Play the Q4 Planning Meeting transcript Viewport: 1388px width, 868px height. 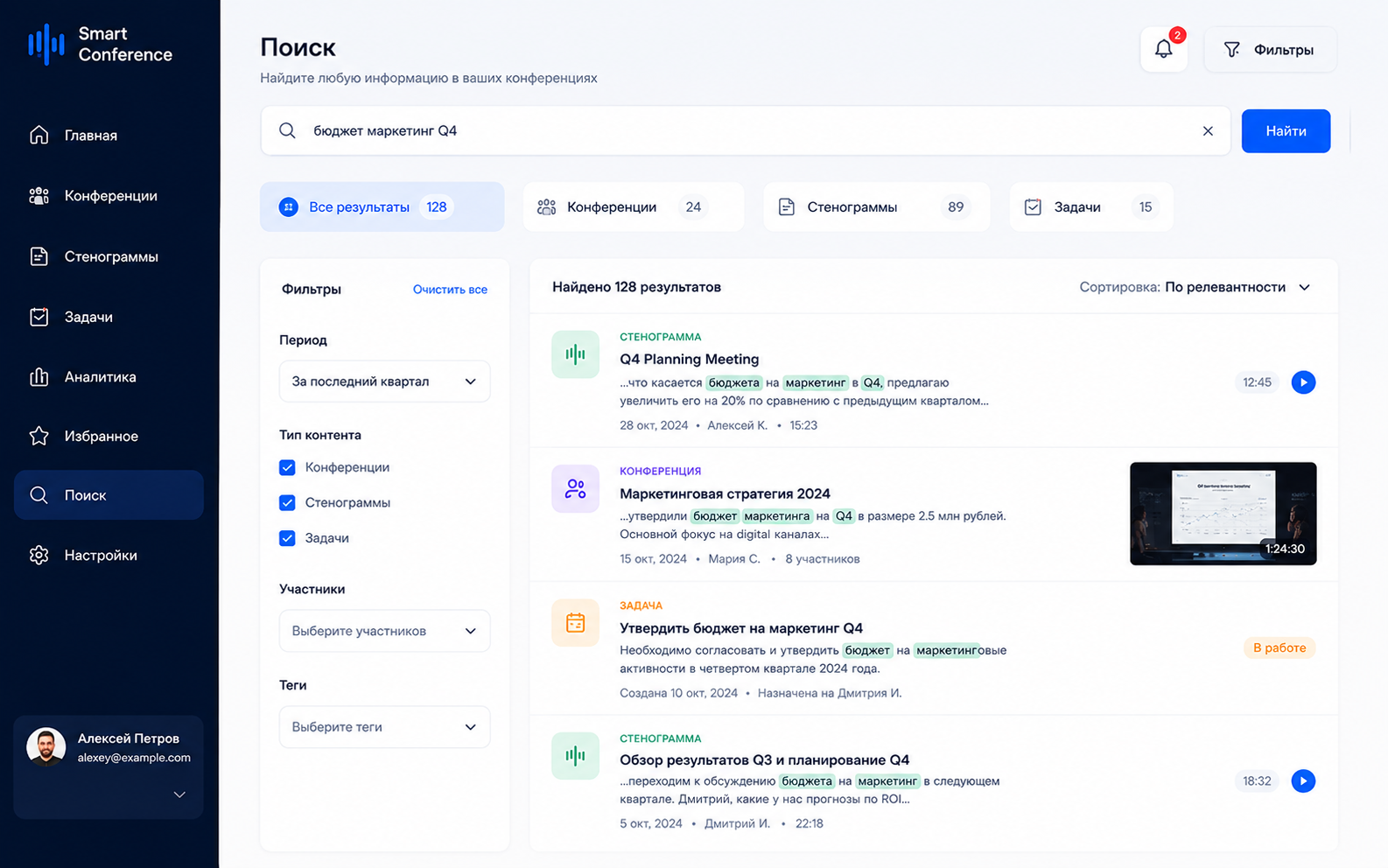coord(1303,382)
